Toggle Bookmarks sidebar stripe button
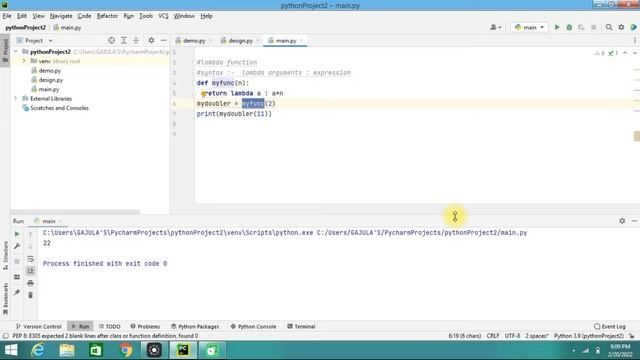Image resolution: width=640 pixels, height=360 pixels. [5, 298]
